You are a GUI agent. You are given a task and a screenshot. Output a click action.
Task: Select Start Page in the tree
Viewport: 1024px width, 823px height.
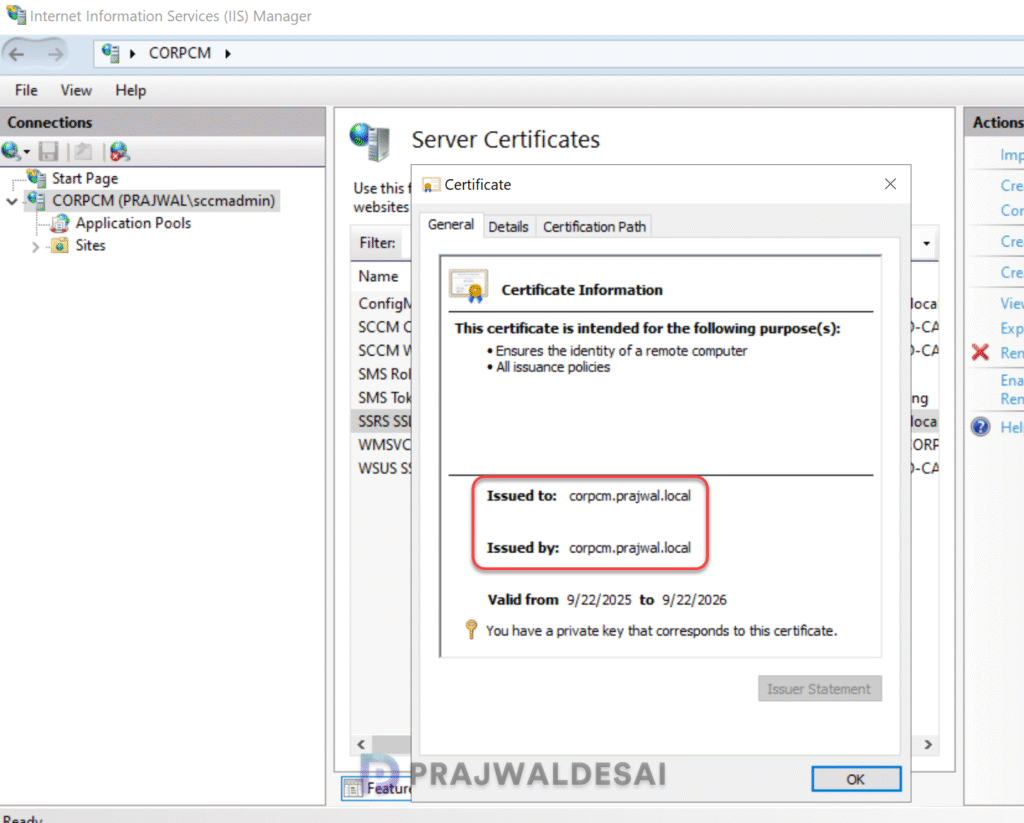[x=85, y=178]
